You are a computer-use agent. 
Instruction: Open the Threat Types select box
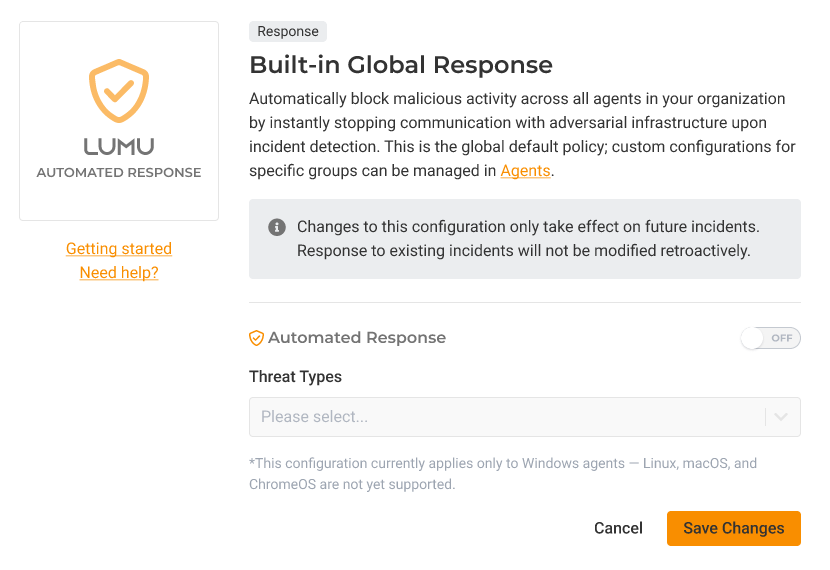505,417
